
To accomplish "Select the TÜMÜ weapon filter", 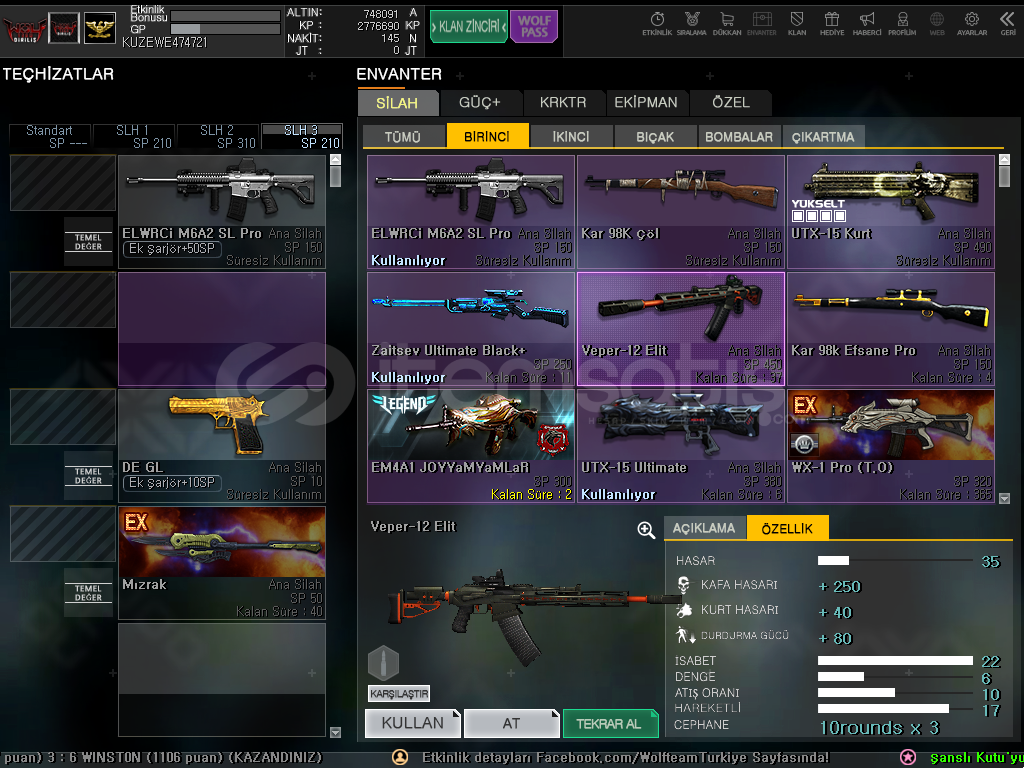I will point(403,136).
